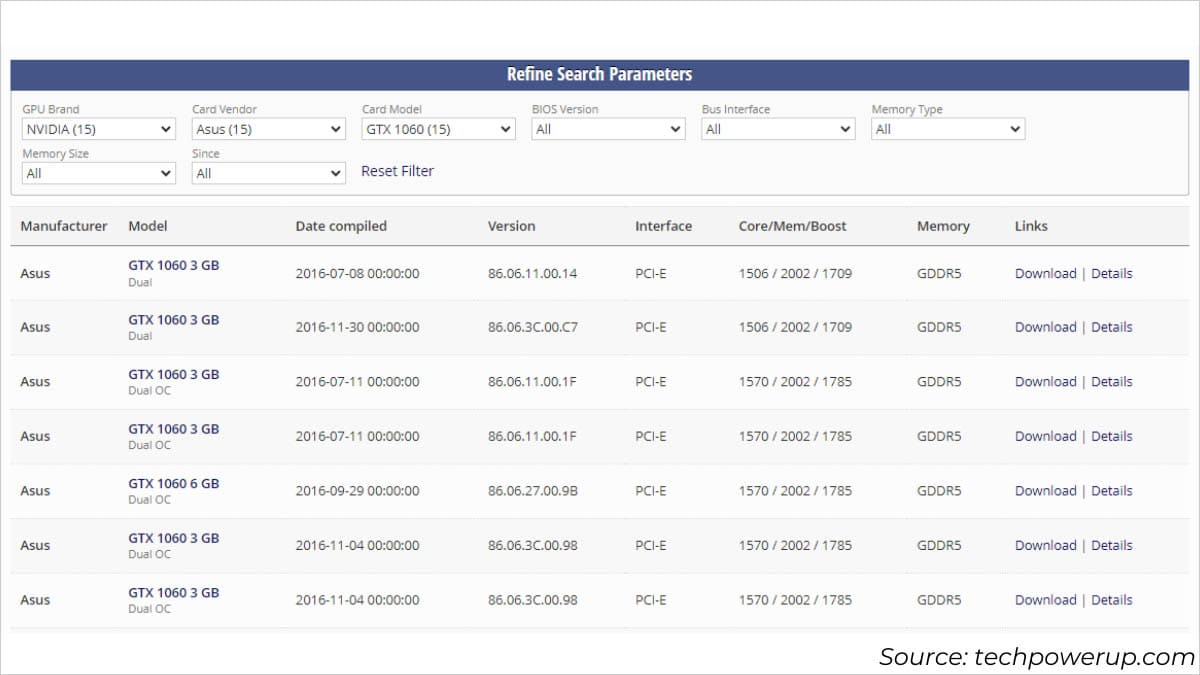Open the Card Model dropdown
1200x675 pixels.
tap(438, 129)
